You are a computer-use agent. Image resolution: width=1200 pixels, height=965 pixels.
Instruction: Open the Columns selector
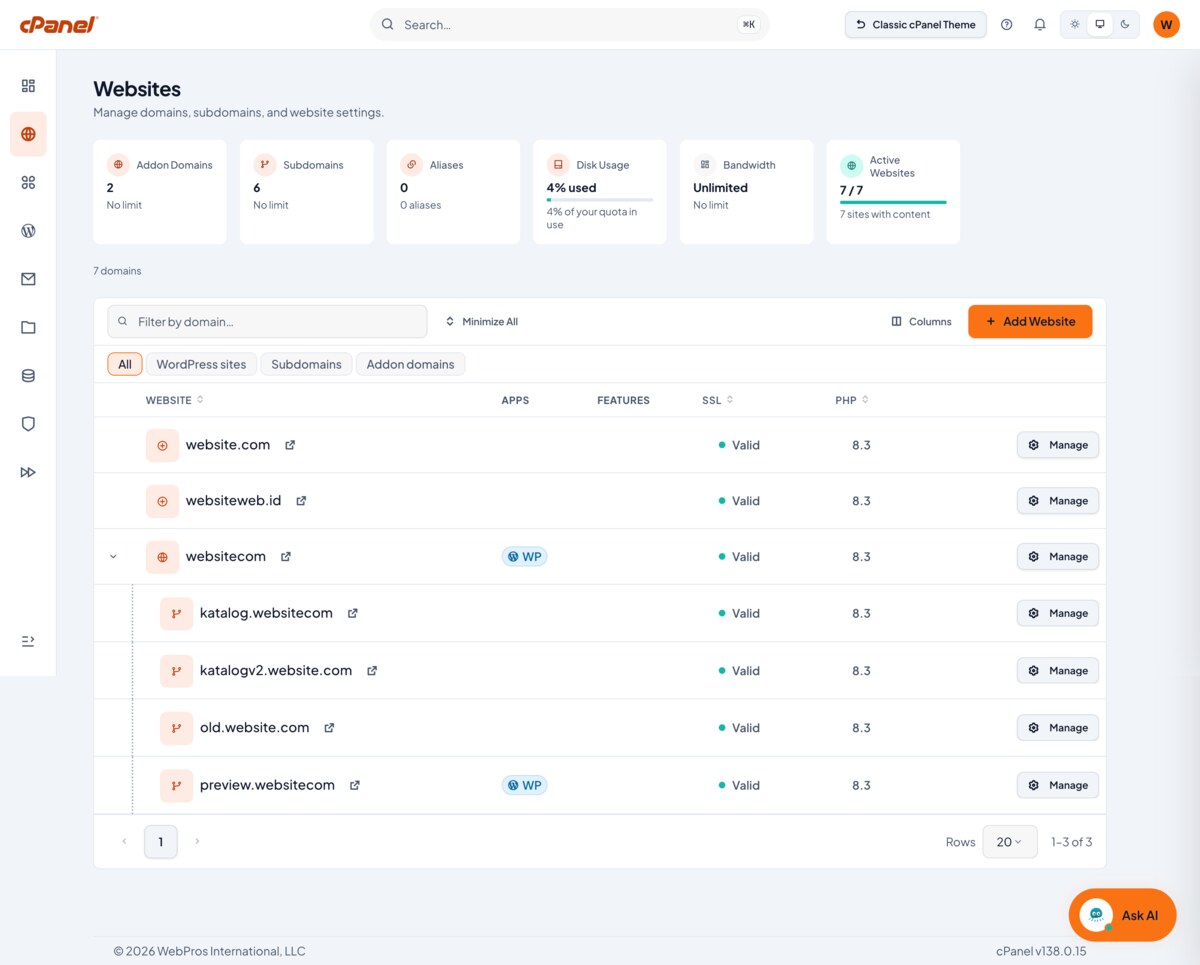[x=921, y=322]
